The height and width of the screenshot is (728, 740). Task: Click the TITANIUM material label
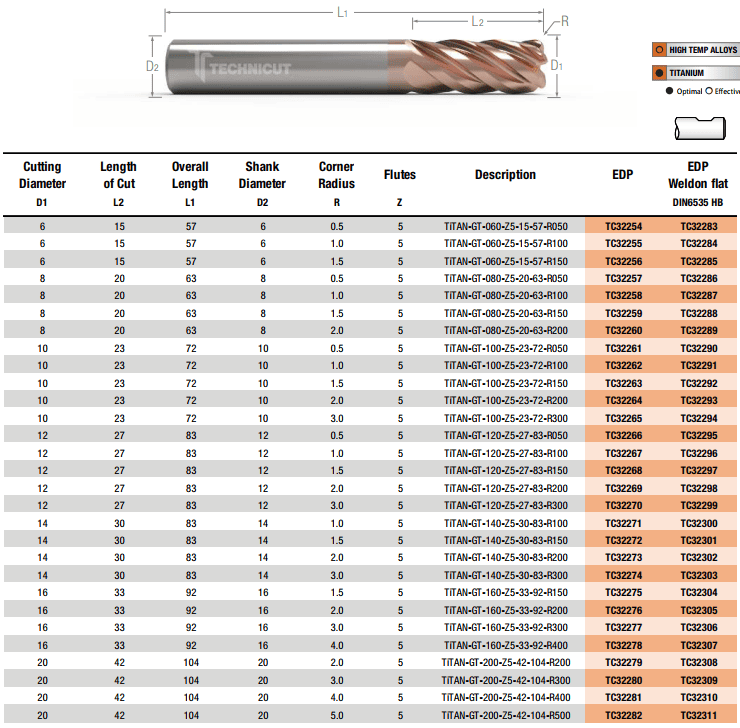[x=686, y=73]
